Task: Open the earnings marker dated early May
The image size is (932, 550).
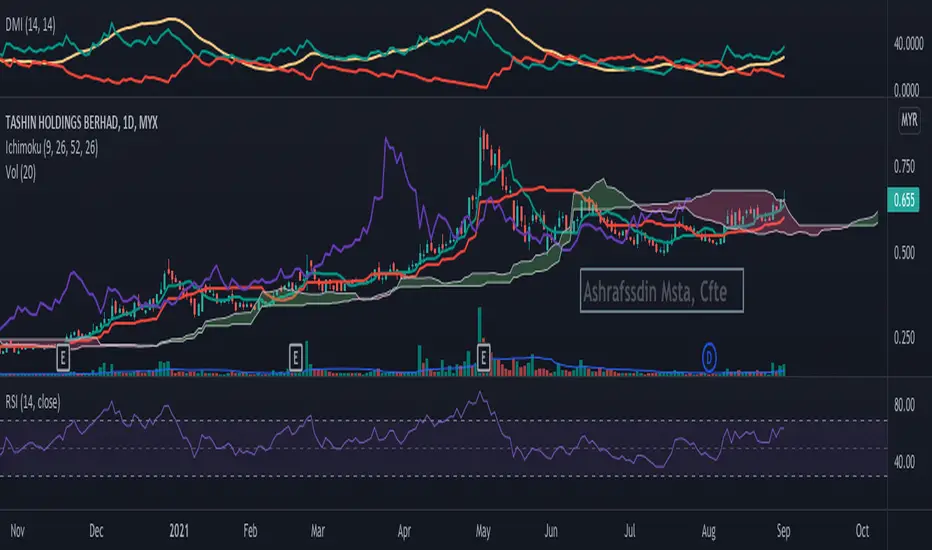Action: [x=483, y=358]
